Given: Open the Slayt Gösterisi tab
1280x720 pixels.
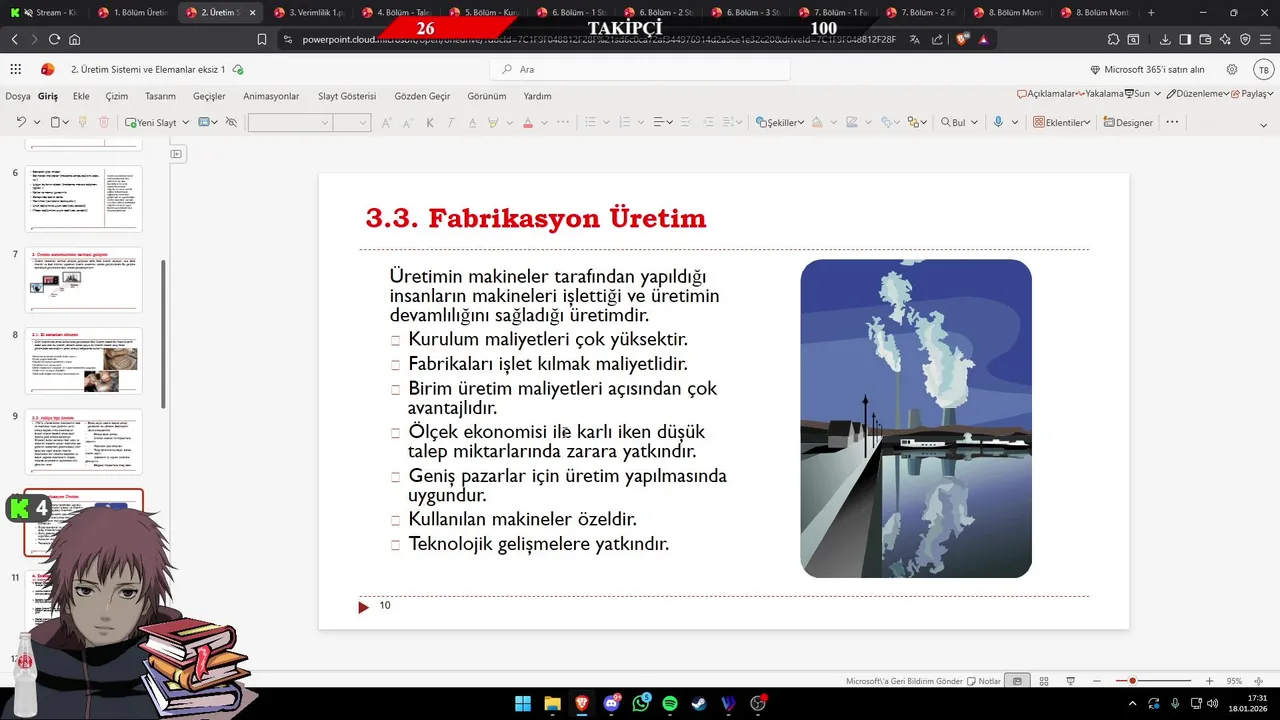Looking at the screenshot, I should [347, 96].
